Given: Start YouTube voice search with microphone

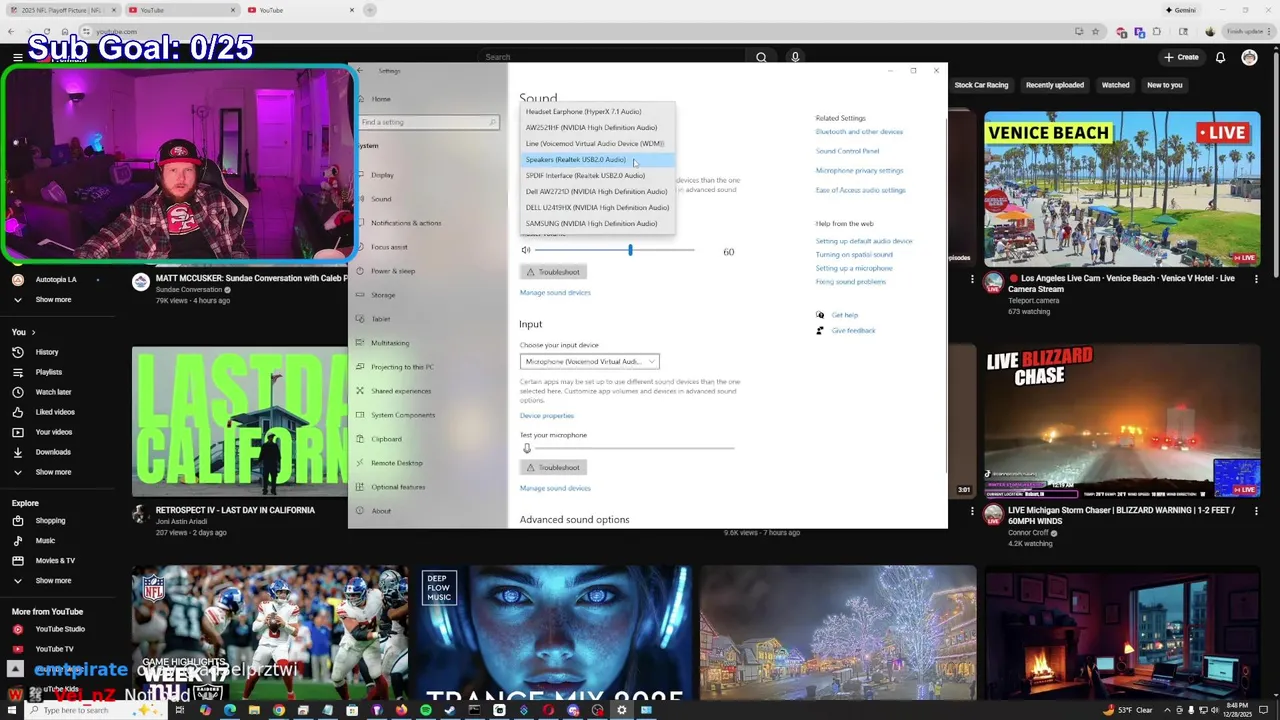Looking at the screenshot, I should coord(795,57).
